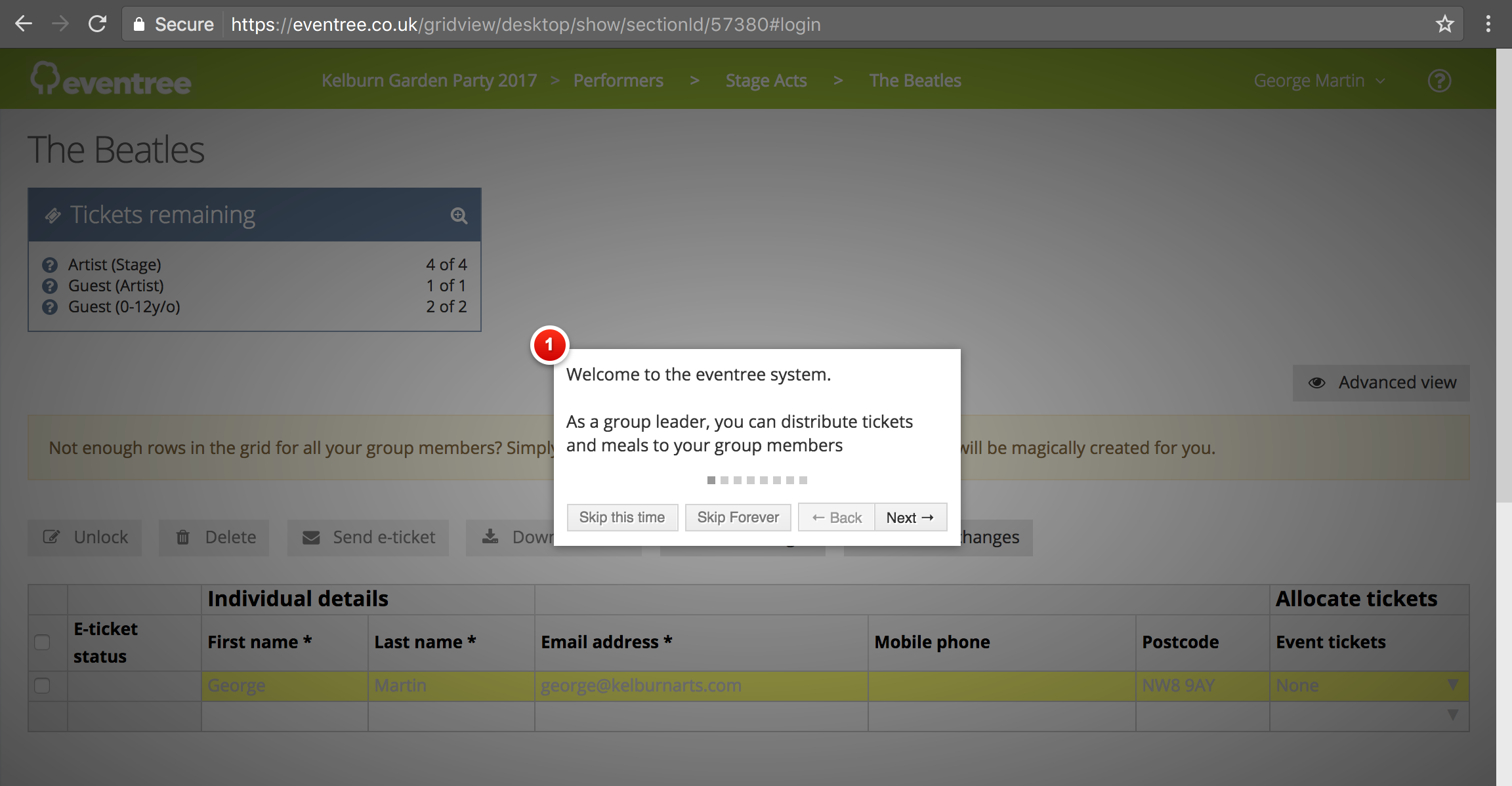This screenshot has height=786, width=1512.
Task: Click the eventree logo
Action: pos(111,79)
